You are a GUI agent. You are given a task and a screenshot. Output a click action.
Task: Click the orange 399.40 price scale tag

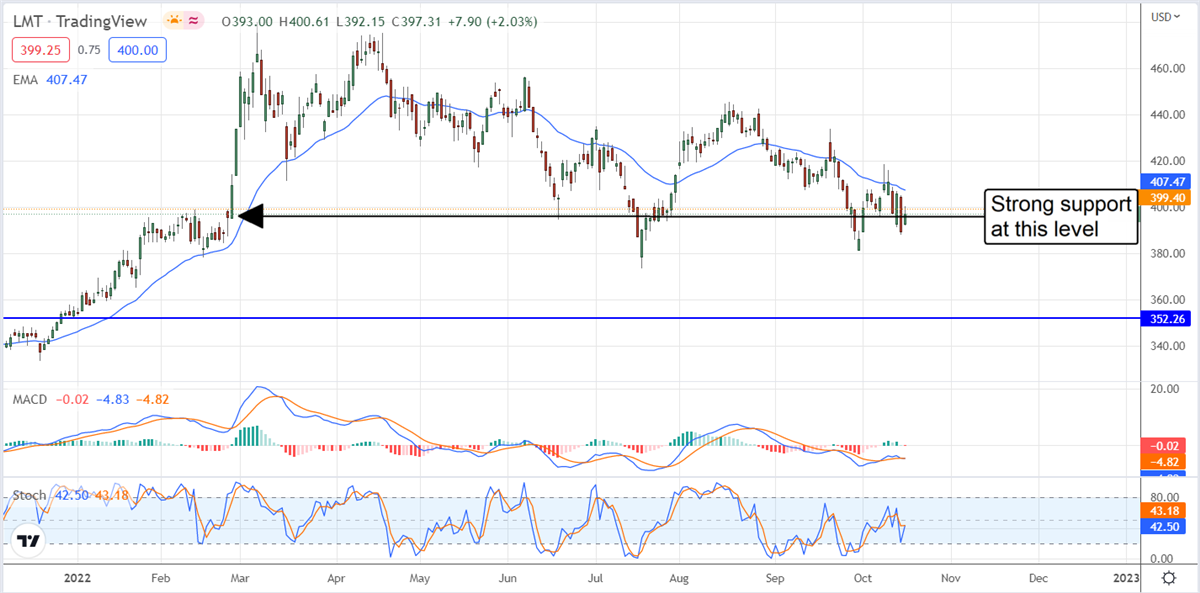1167,199
